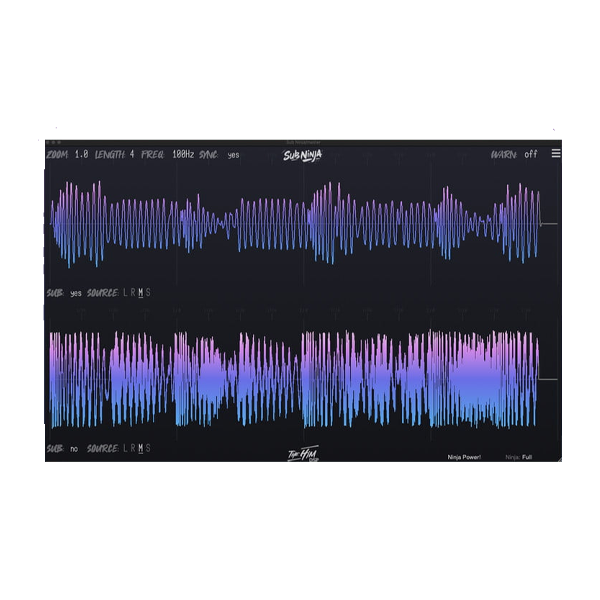Select source S for upper waveform

pyautogui.click(x=148, y=293)
